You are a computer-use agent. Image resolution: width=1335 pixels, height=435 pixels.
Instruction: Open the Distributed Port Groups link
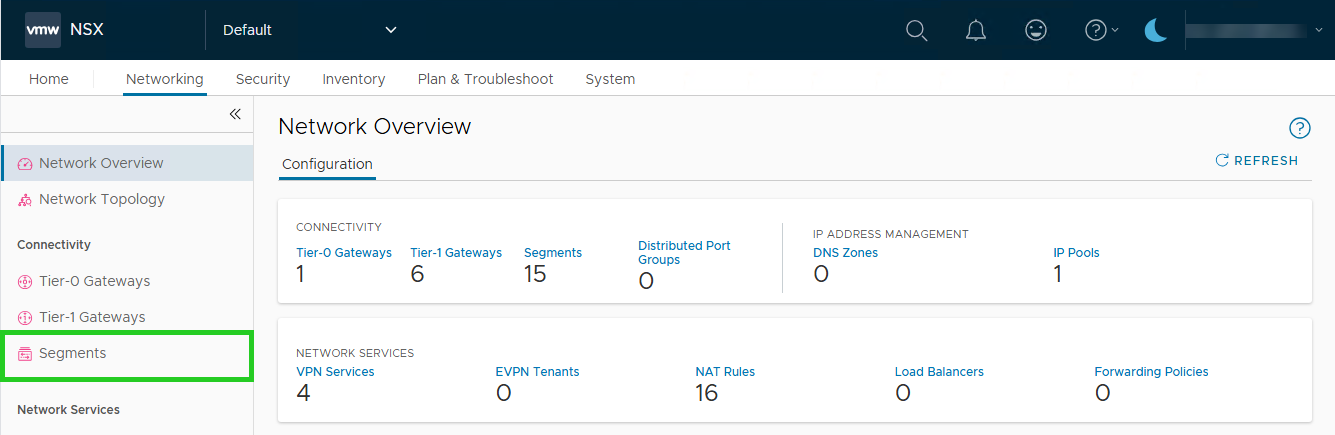[684, 253]
